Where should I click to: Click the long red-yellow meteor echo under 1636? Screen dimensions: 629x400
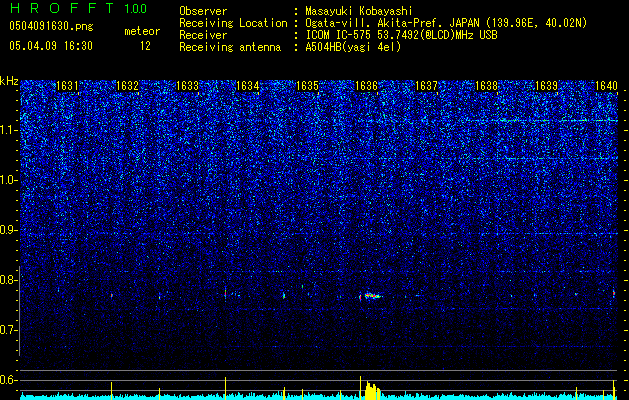pyautogui.click(x=372, y=296)
